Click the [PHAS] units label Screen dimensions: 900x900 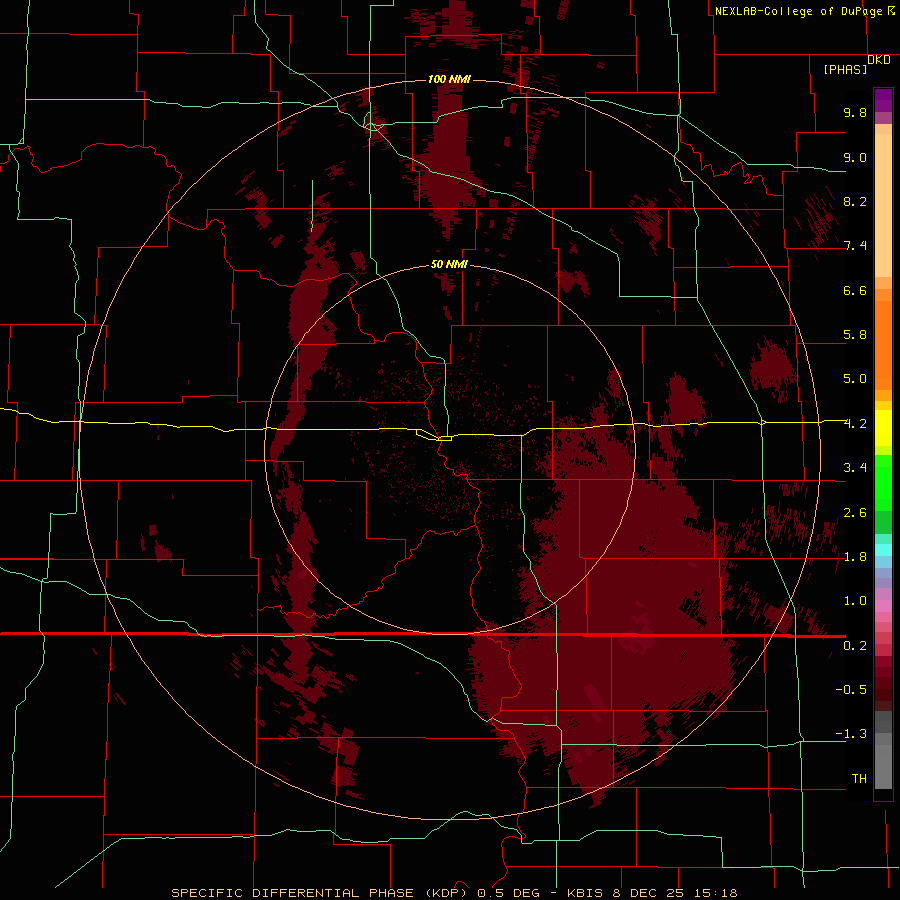click(x=845, y=70)
